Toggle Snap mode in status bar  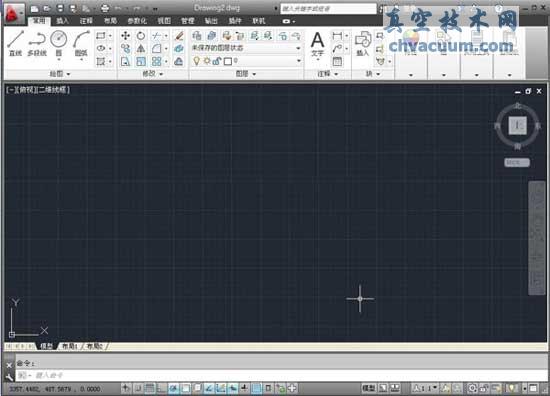[x=138, y=388]
